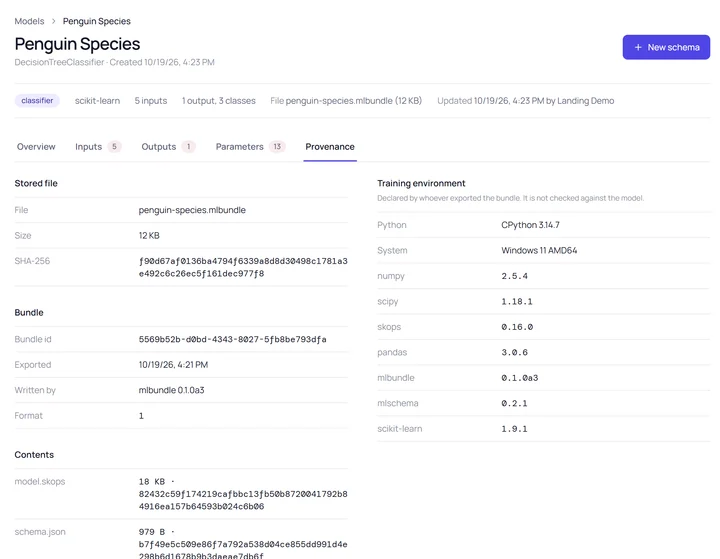Click the SHA-256 hash value
Viewport: 720px width, 559px height.
(x=243, y=267)
